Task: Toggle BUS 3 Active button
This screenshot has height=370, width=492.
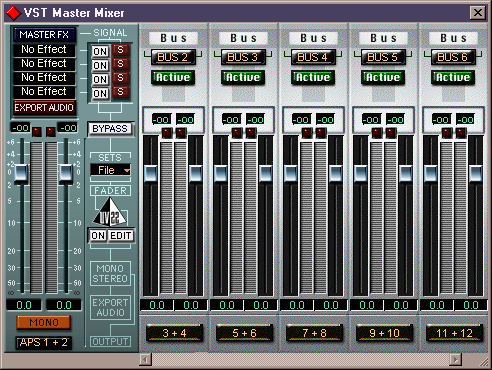Action: 243,77
